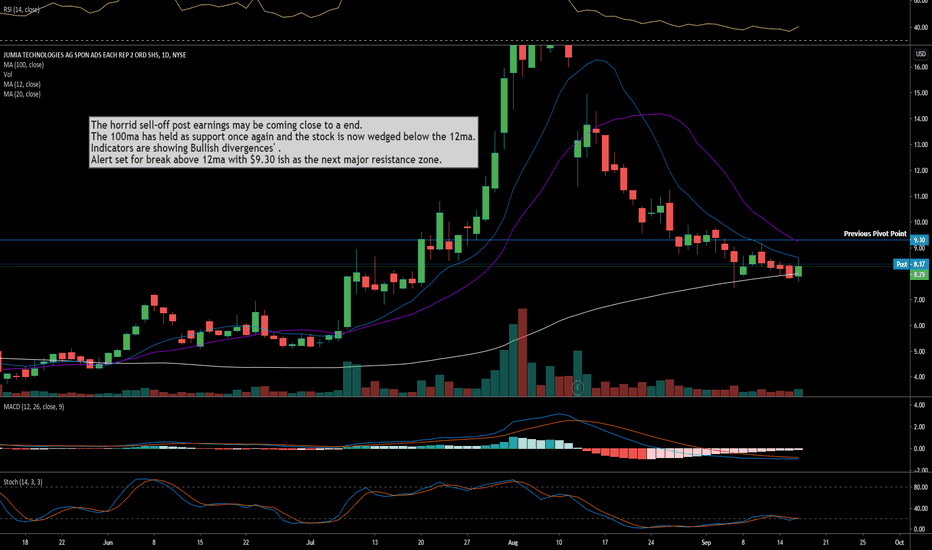Click the 'Jun' date axis label

coord(108,542)
